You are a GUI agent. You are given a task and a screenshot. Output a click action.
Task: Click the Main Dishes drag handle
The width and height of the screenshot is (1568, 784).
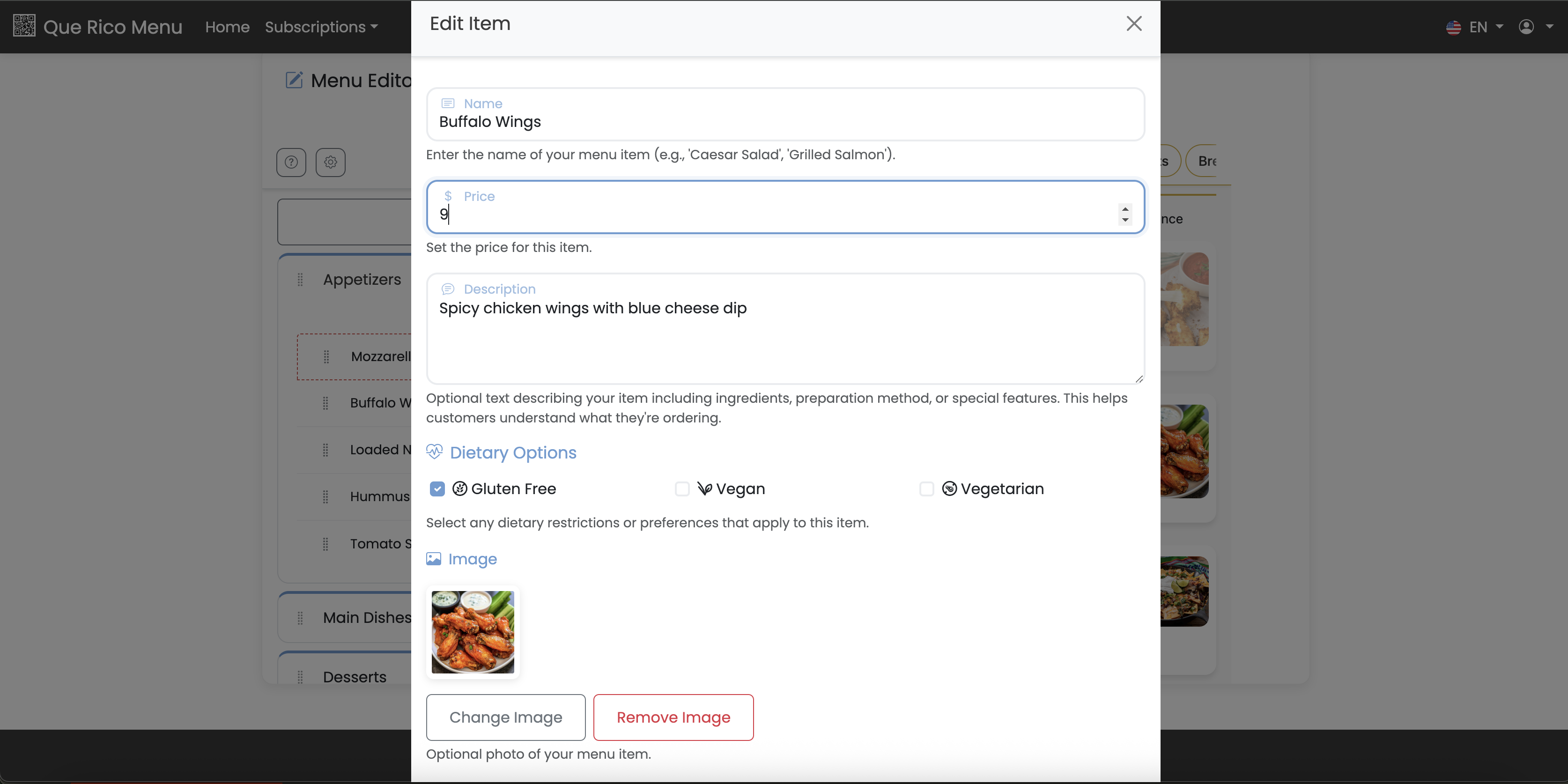(x=300, y=618)
